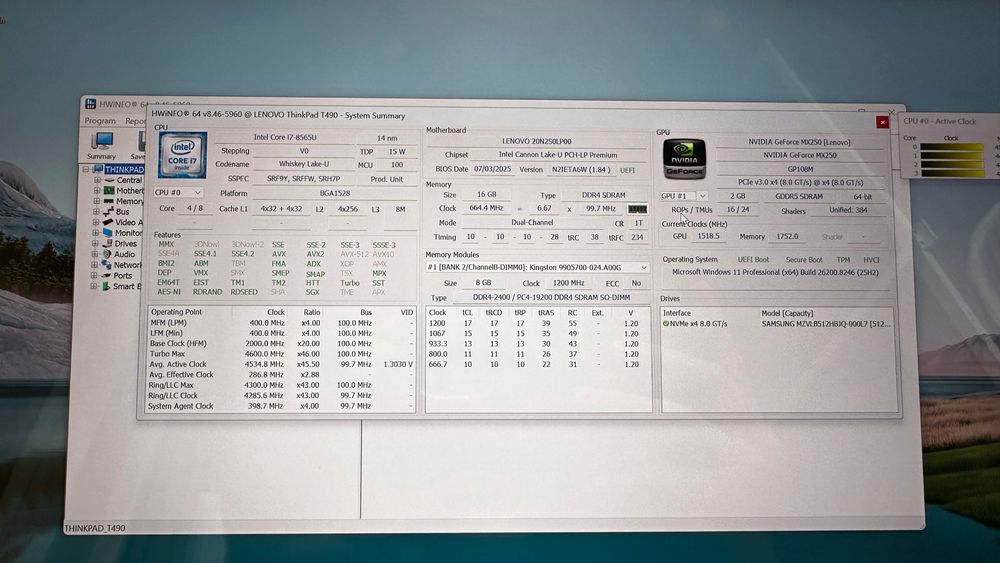Viewport: 1000px width, 563px height.
Task: Expand the Central Processor tree node
Action: click(x=98, y=180)
